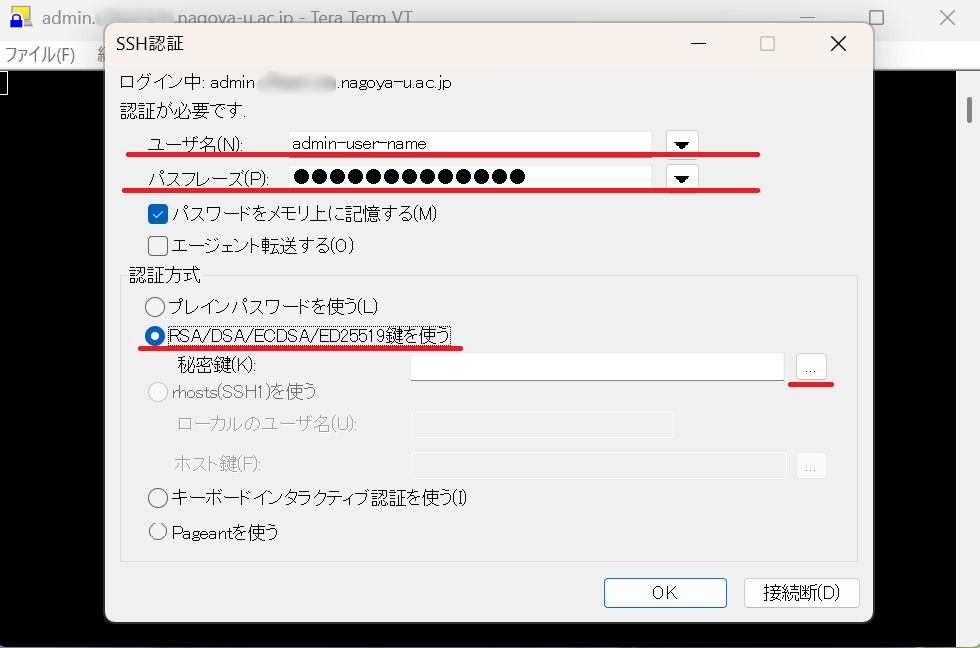Browse for private key with the ... button
This screenshot has height=648, width=980.
[811, 367]
